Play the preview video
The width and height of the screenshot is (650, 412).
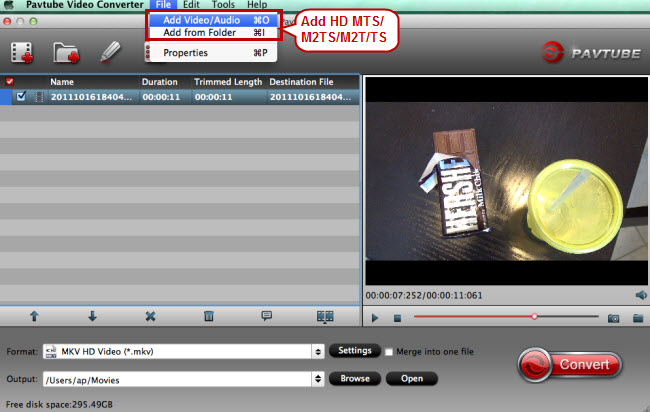375,318
